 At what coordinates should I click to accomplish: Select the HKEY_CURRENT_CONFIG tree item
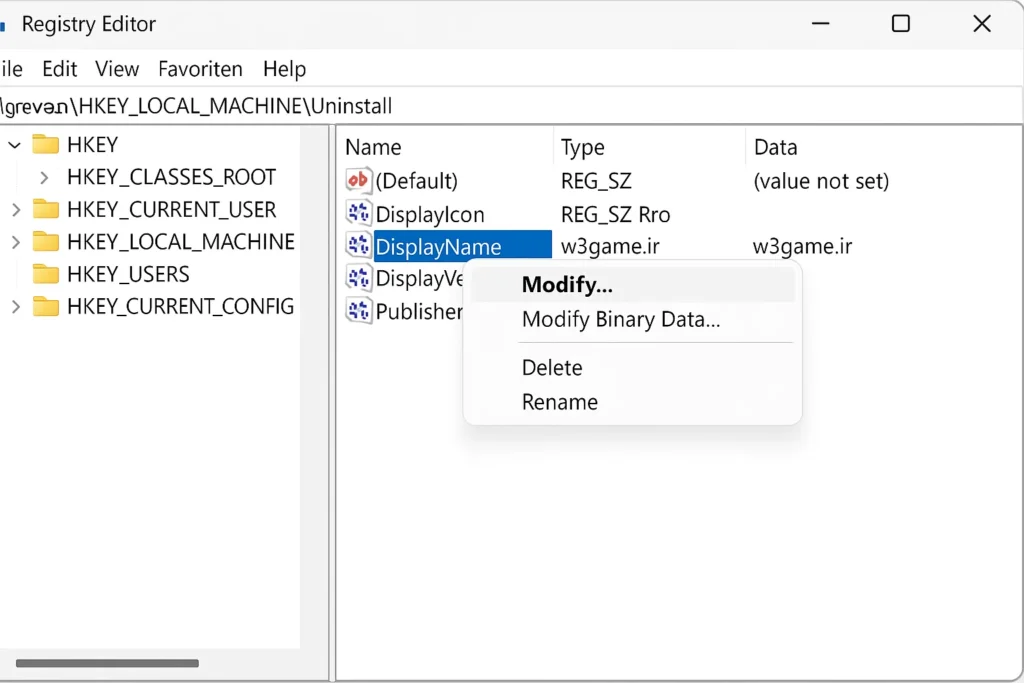180,306
